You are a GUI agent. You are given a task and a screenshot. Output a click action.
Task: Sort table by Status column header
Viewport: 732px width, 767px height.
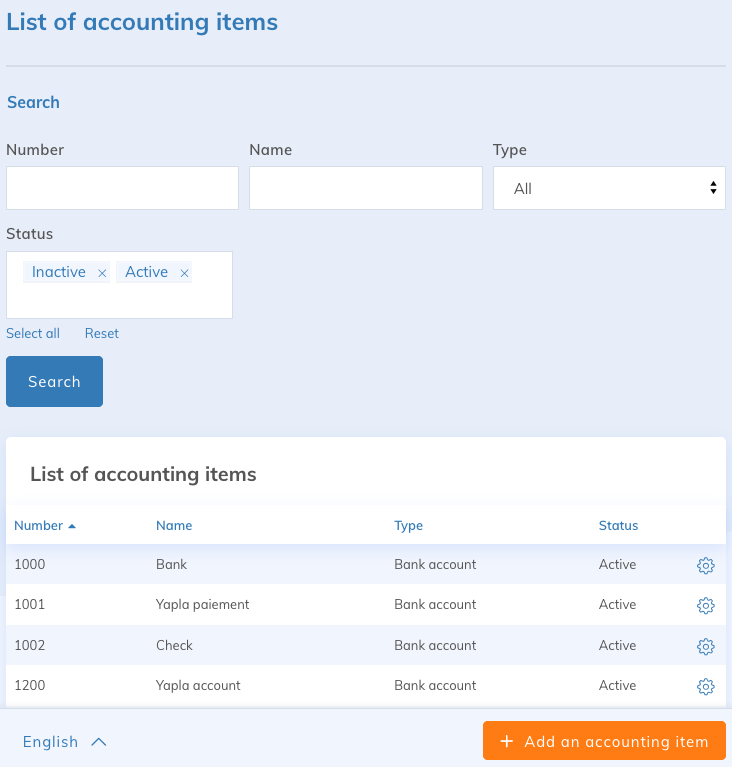[x=618, y=525]
